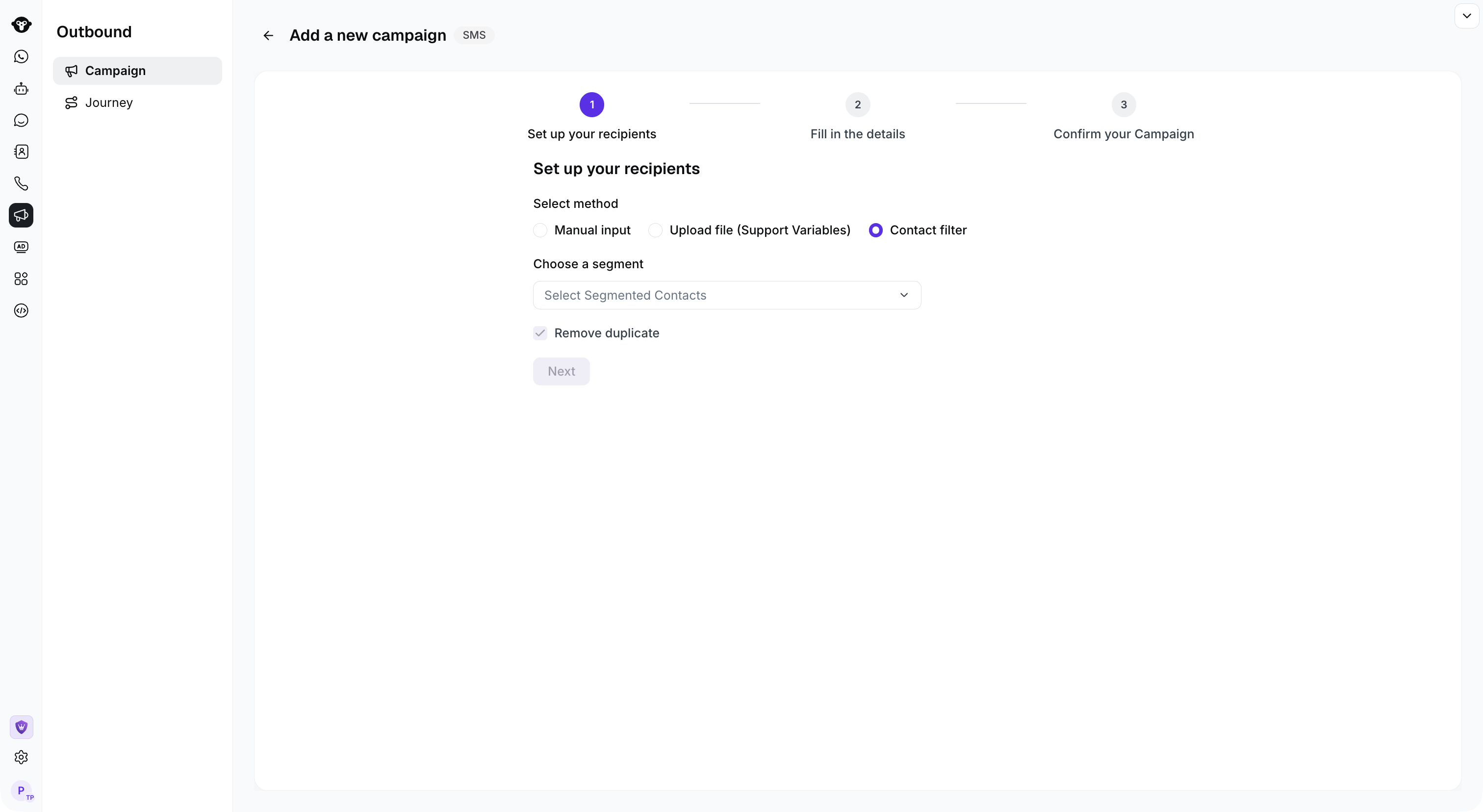Viewport: 1483px width, 812px height.
Task: Open the Journey menu item
Action: point(138,102)
